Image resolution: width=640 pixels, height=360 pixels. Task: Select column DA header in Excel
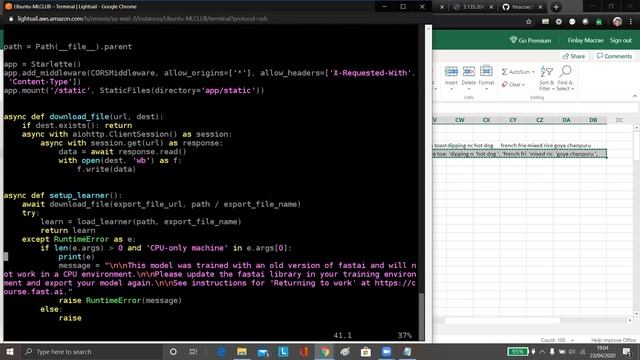(566, 120)
